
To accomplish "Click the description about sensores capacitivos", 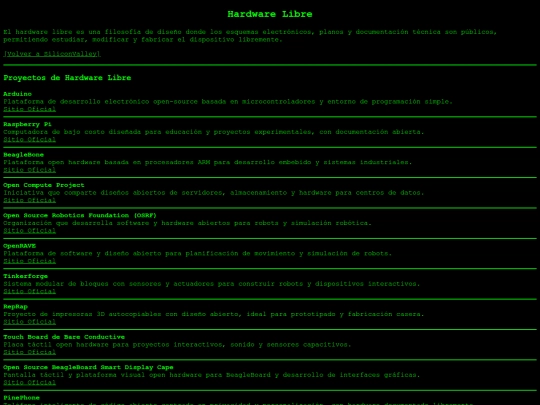I will (177, 344).
